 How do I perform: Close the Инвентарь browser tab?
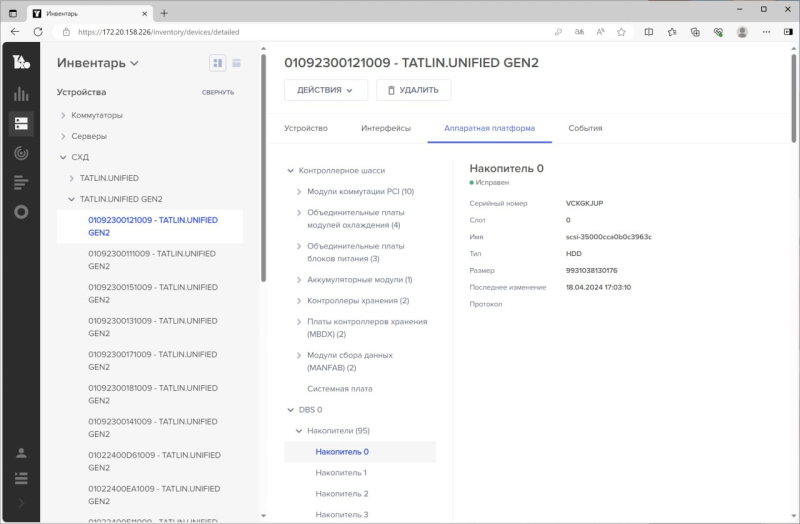pos(144,14)
